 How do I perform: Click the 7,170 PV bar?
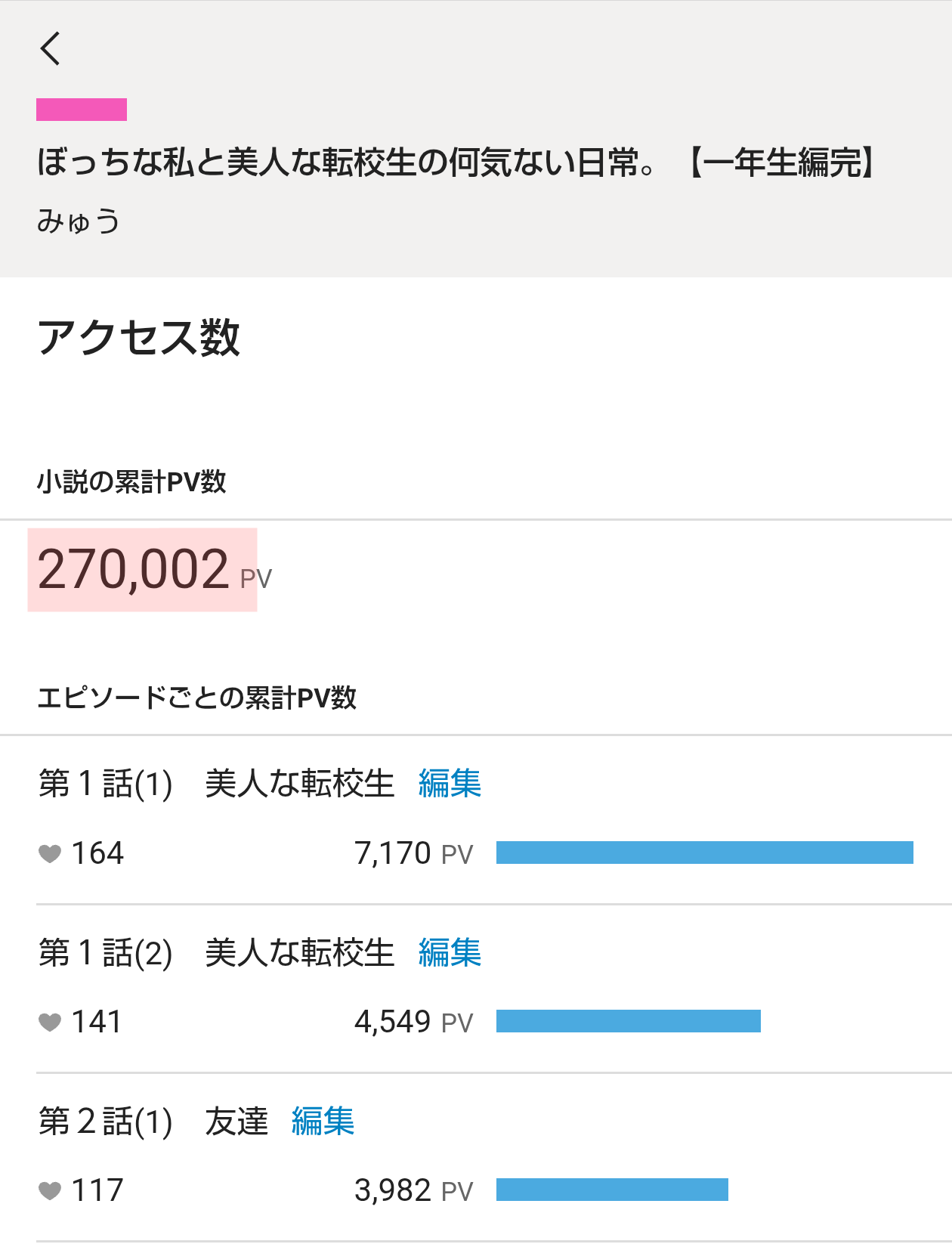click(704, 853)
